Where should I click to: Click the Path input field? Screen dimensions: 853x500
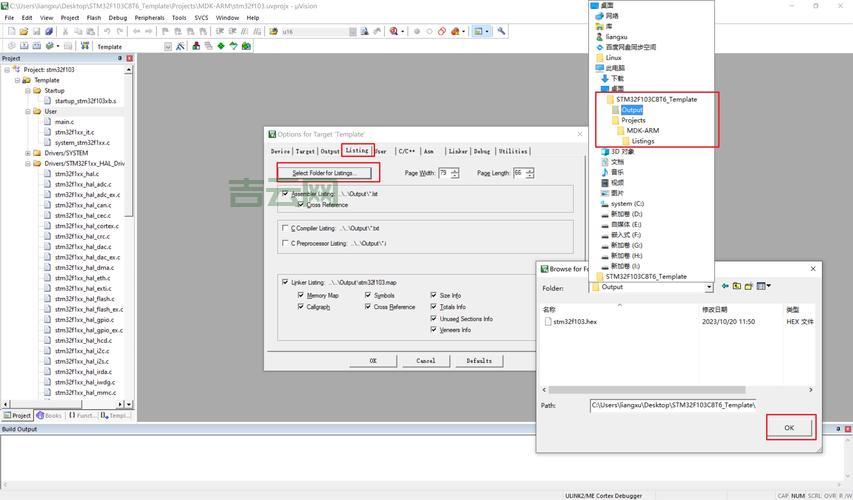pyautogui.click(x=673, y=405)
